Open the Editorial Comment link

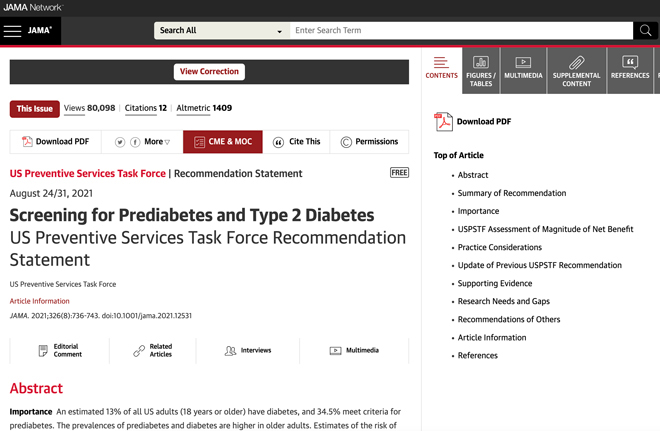point(60,350)
